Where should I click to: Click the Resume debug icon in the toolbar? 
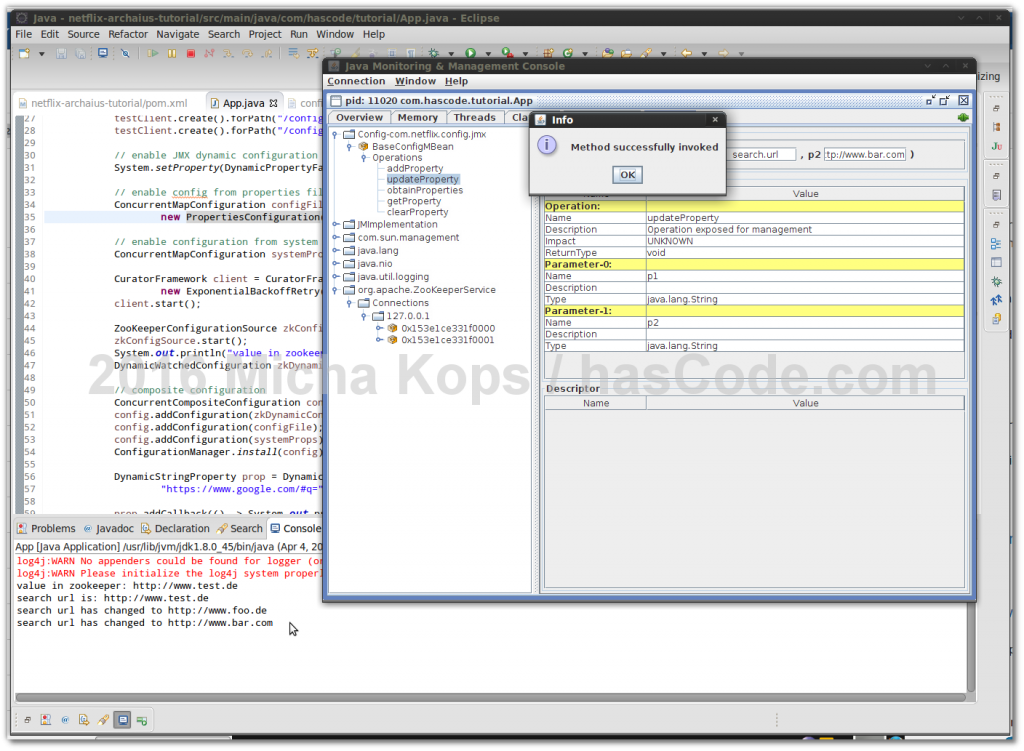pos(153,53)
